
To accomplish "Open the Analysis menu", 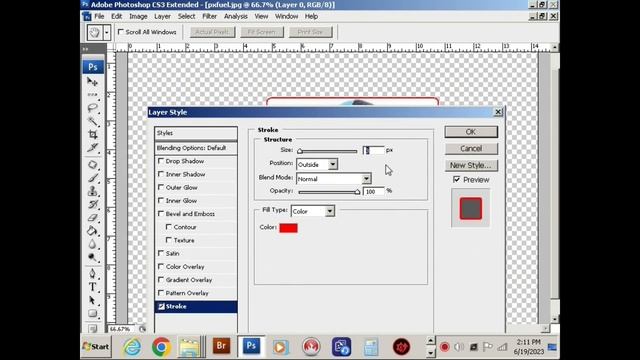I will 236,16.
